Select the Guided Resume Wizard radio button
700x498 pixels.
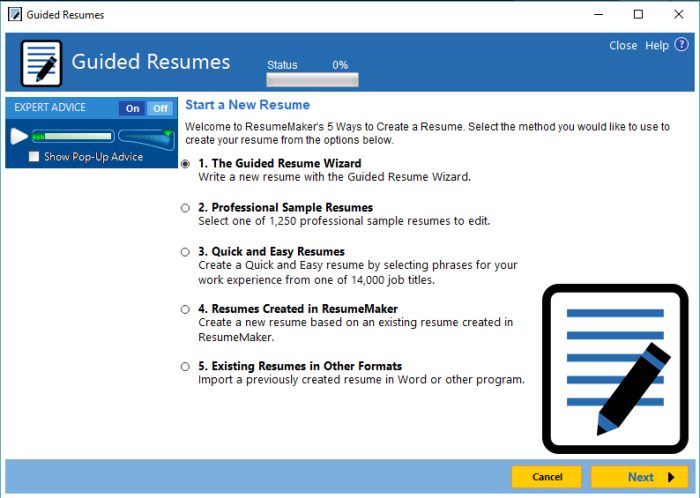185,164
